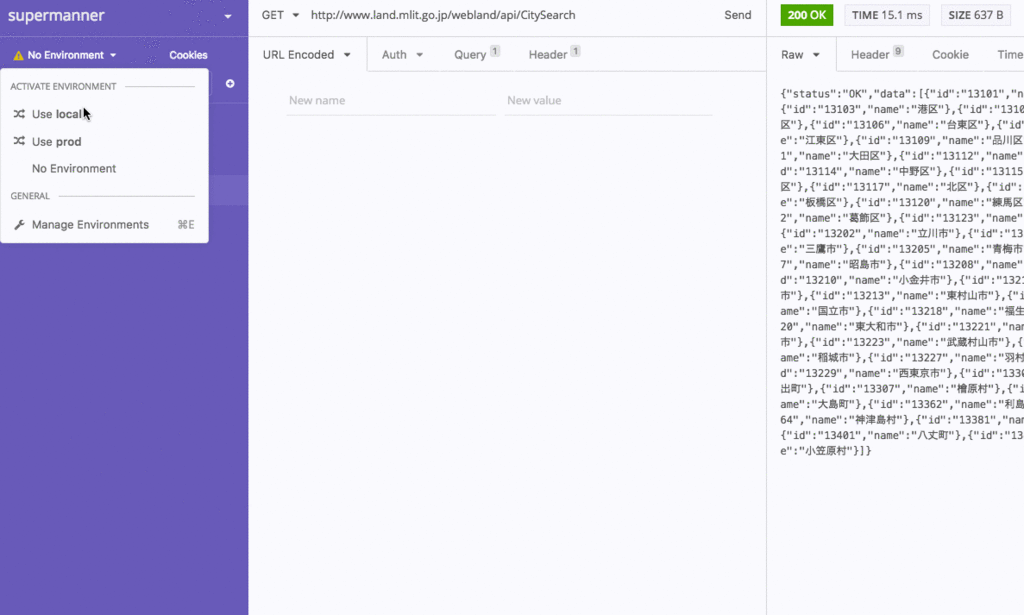Viewport: 1024px width, 615px height.
Task: Click the wrench icon for Manage Environments
Action: pos(19,225)
